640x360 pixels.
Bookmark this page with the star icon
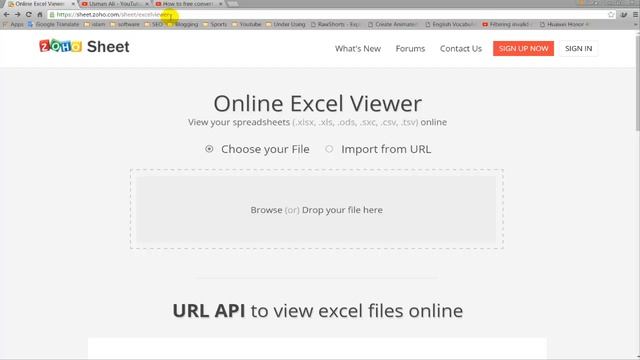pyautogui.click(x=611, y=14)
